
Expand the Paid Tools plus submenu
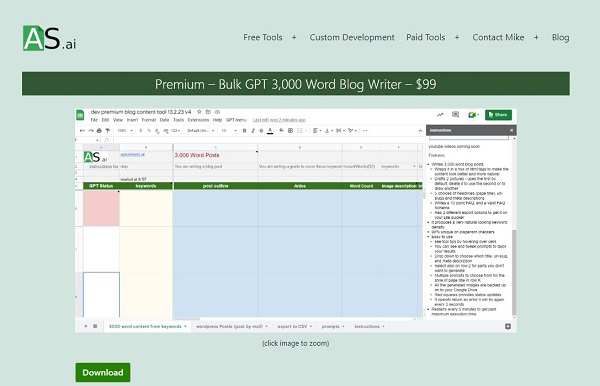(457, 37)
